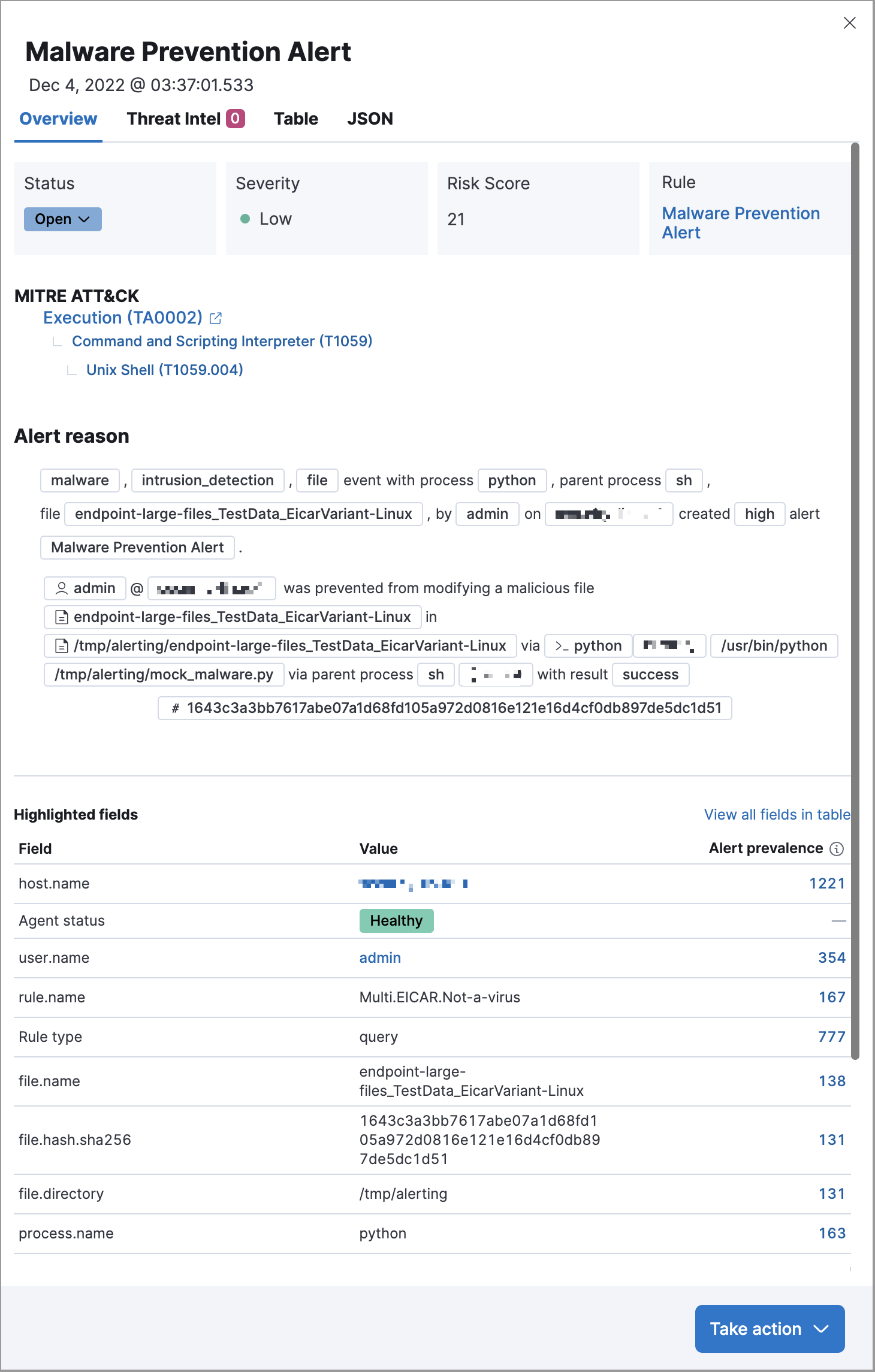Click the user icon in admin badge
Viewport: 875px width, 1372px height.
pyautogui.click(x=61, y=588)
